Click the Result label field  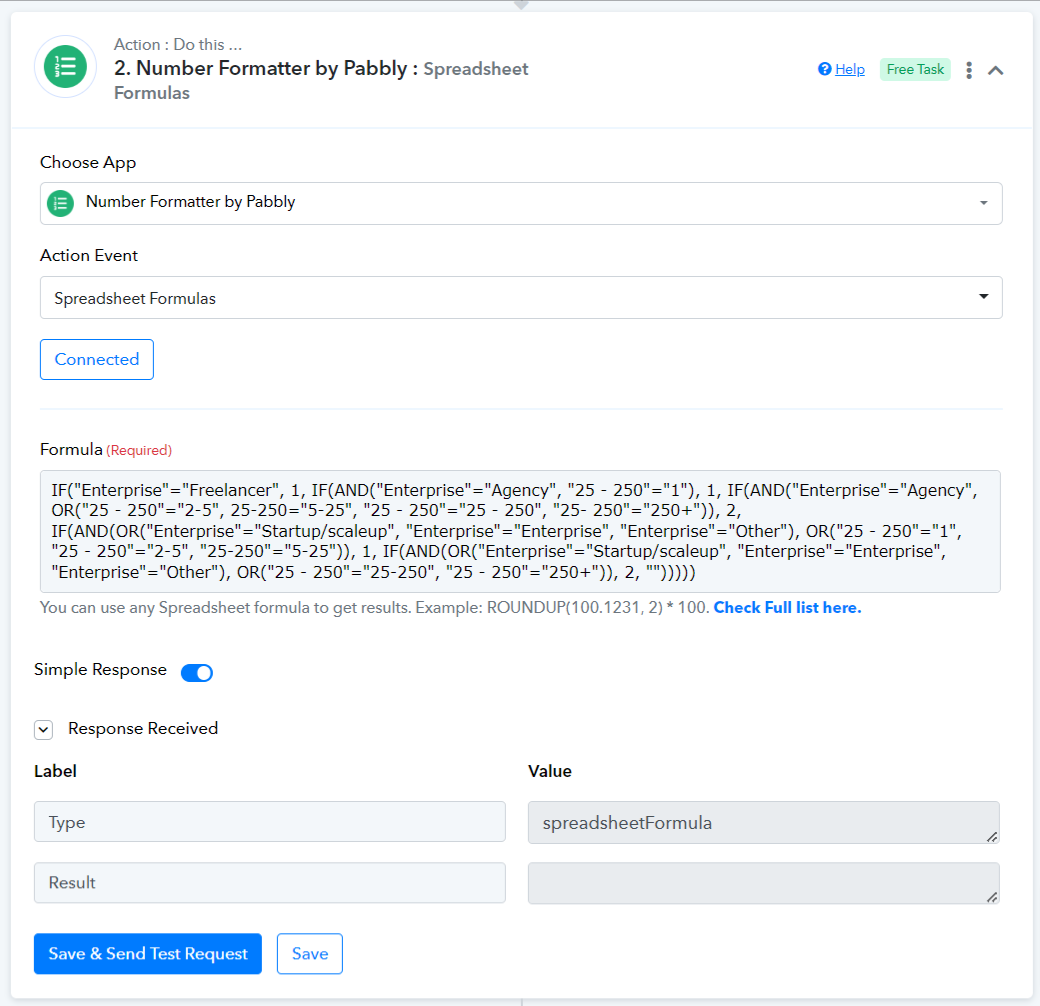[x=270, y=883]
